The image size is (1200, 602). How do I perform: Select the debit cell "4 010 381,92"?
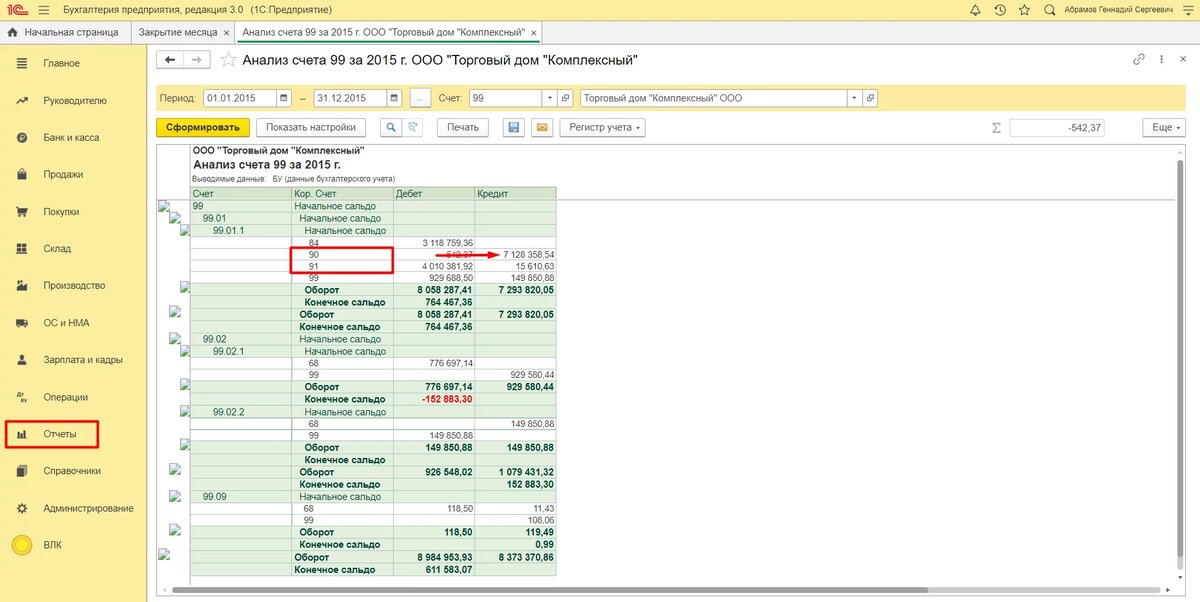click(434, 267)
